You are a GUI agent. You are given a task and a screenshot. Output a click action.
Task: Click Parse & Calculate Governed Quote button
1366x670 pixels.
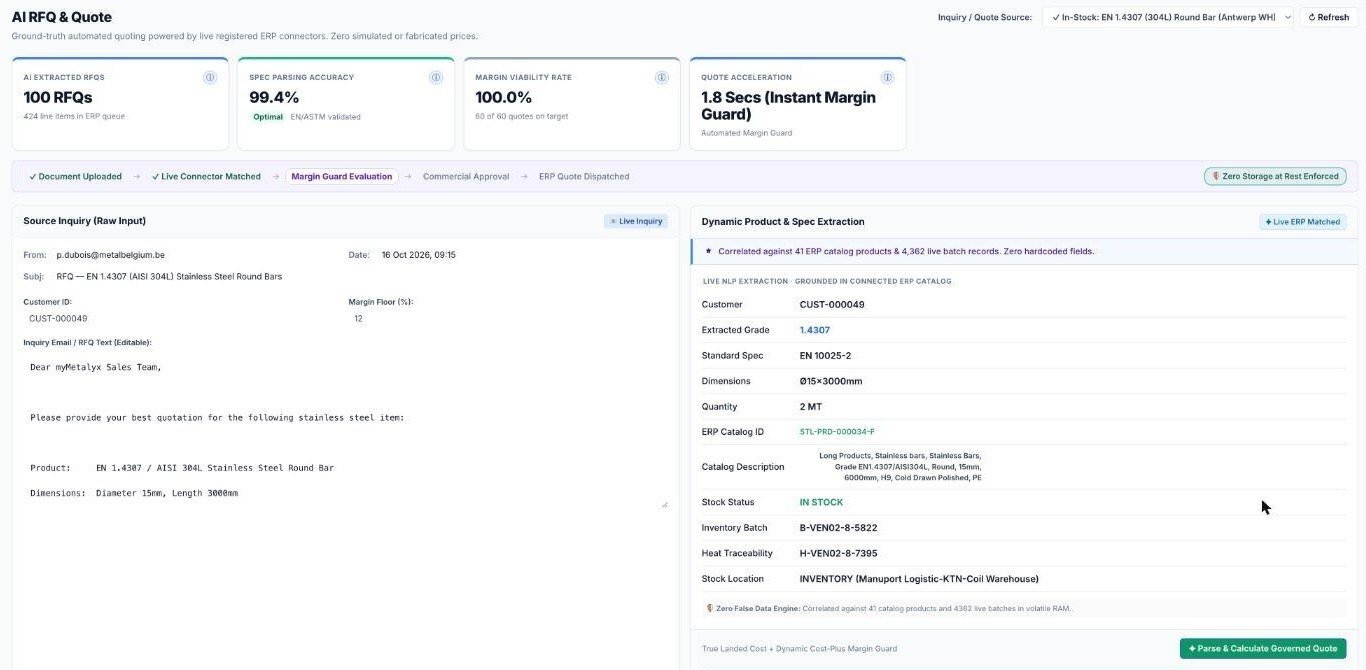point(1263,648)
